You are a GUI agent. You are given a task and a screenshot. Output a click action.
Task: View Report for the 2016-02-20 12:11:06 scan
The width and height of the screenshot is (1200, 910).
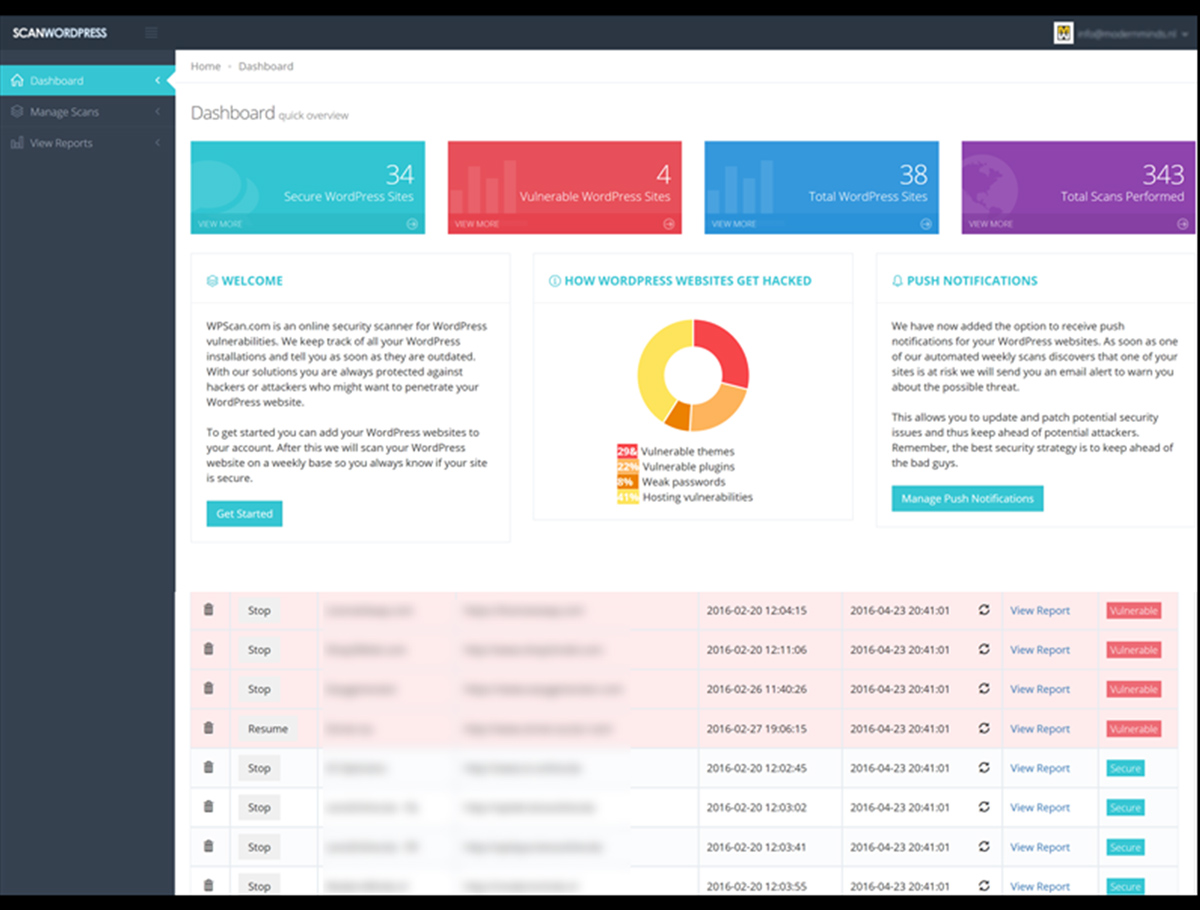1040,649
